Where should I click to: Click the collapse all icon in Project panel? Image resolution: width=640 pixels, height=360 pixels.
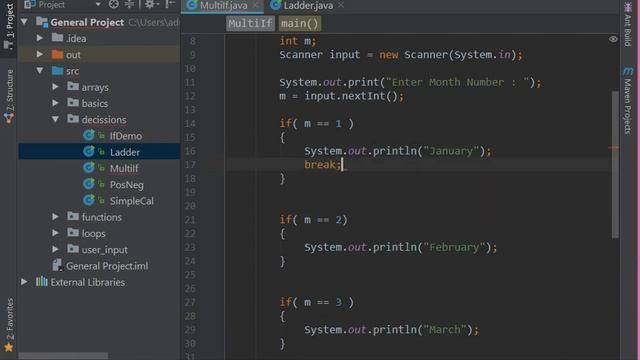129,4
